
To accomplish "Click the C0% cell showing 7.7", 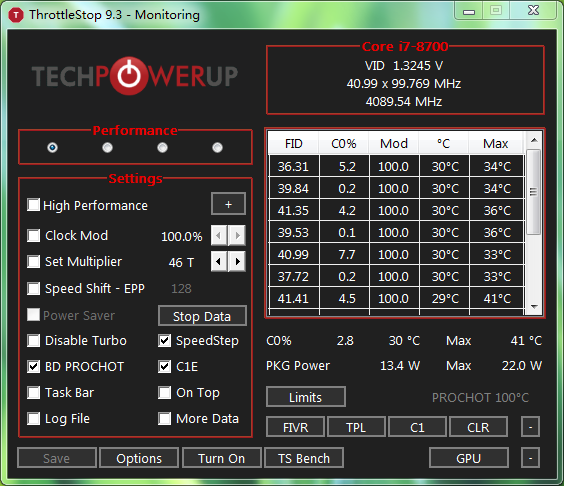I will [345, 254].
